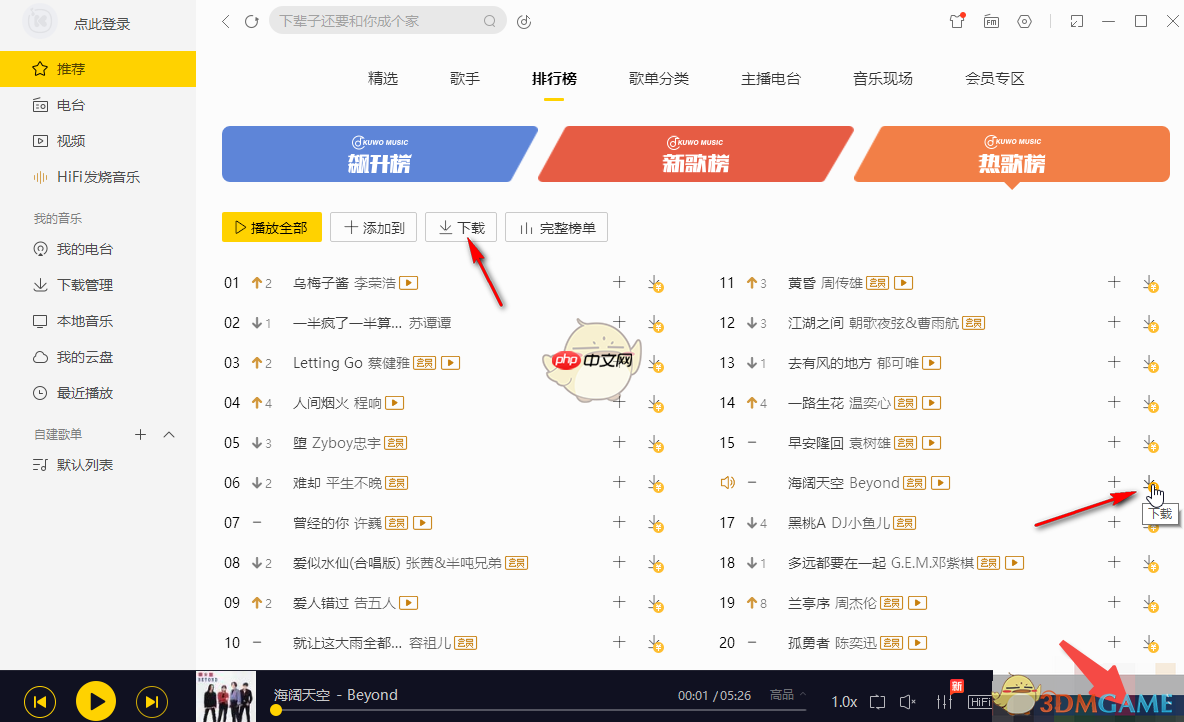Switch to the 歌单分类 tab

tap(659, 78)
